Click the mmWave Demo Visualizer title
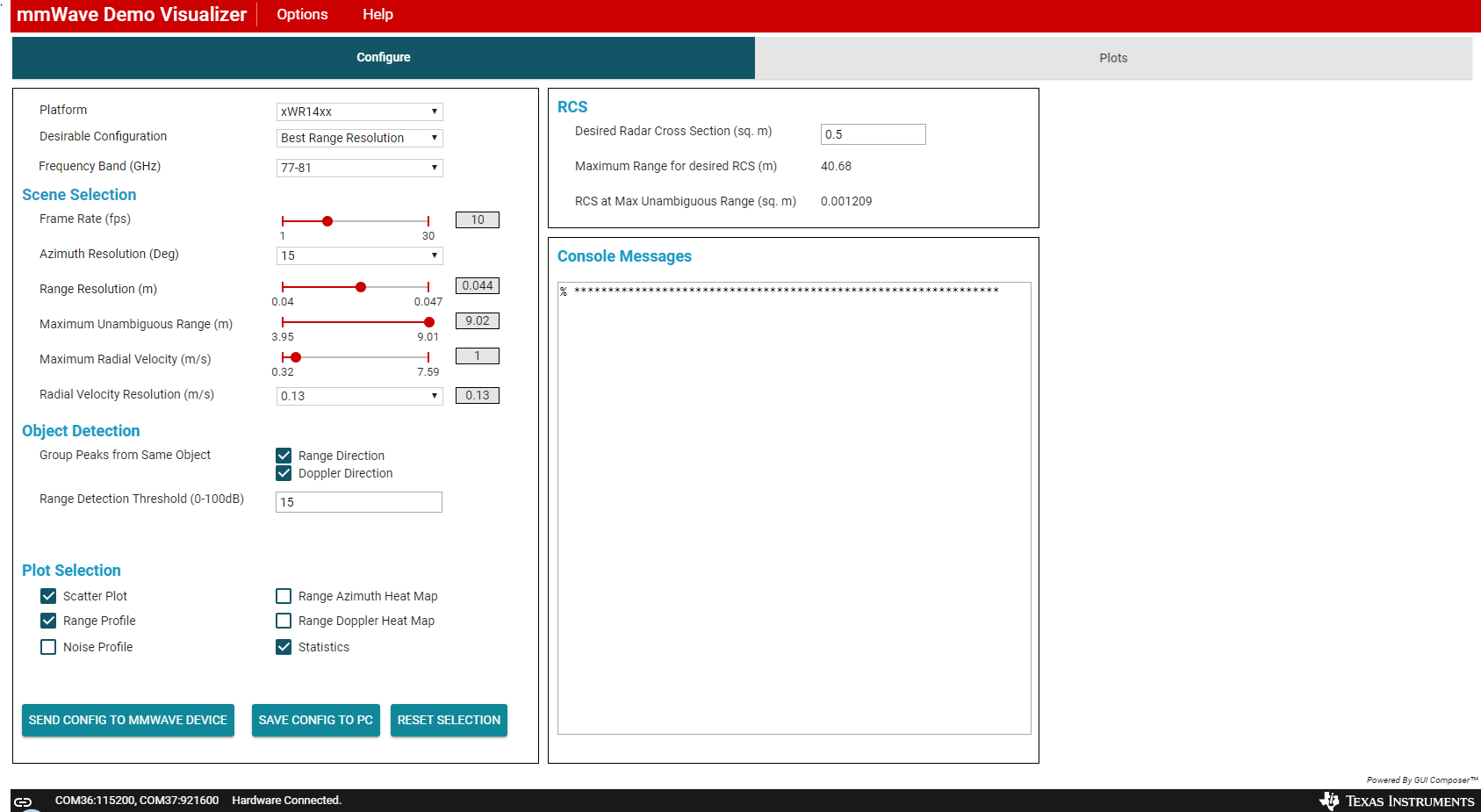Image resolution: width=1481 pixels, height=812 pixels. (x=132, y=14)
